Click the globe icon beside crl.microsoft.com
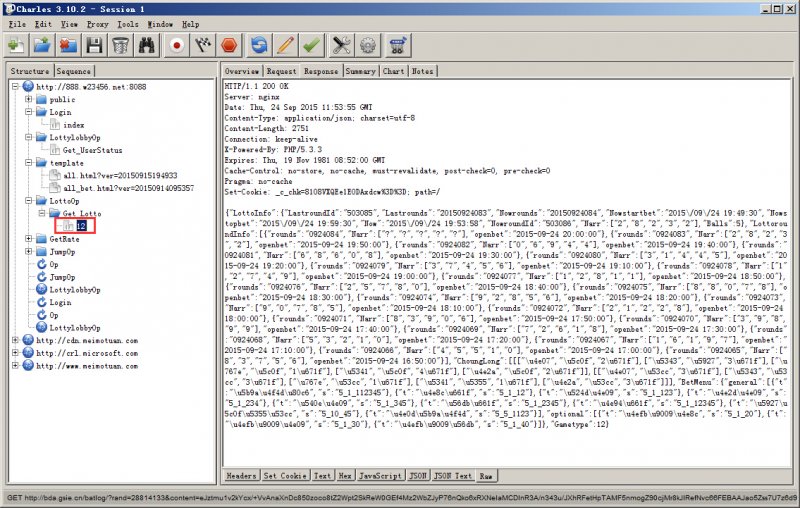The width and height of the screenshot is (800, 508). pos(28,353)
